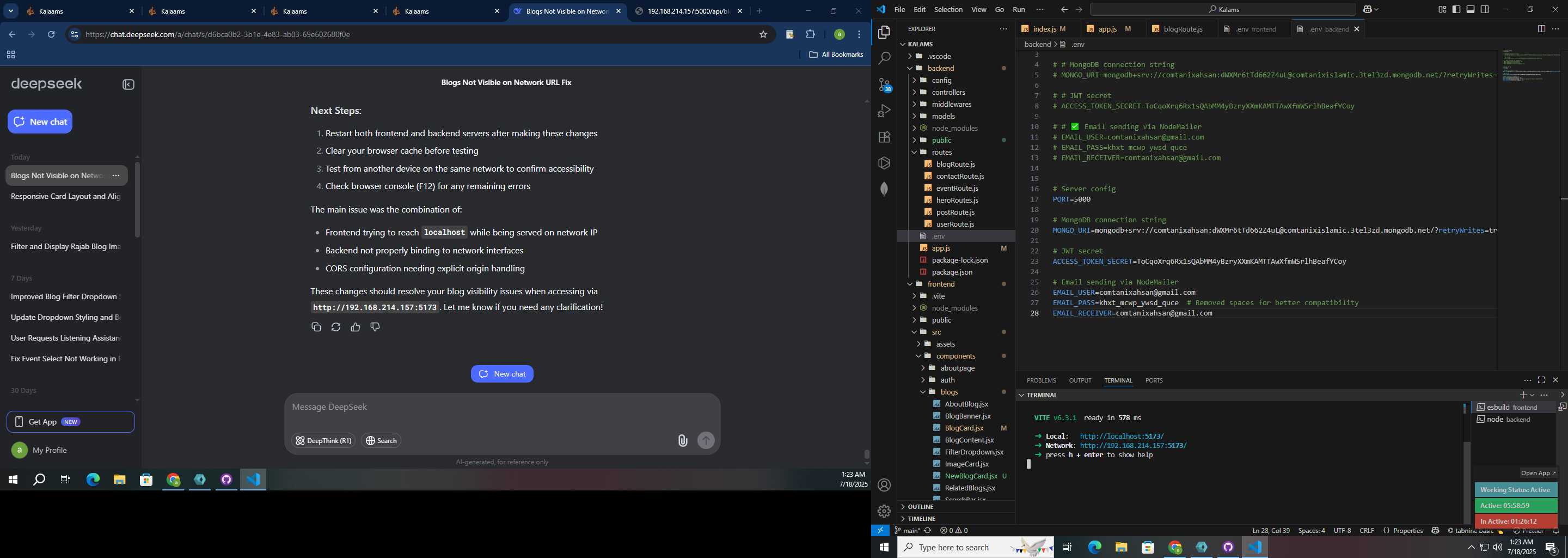Click remote window icon in status bar
The image size is (1568, 558).
pyautogui.click(x=880, y=531)
